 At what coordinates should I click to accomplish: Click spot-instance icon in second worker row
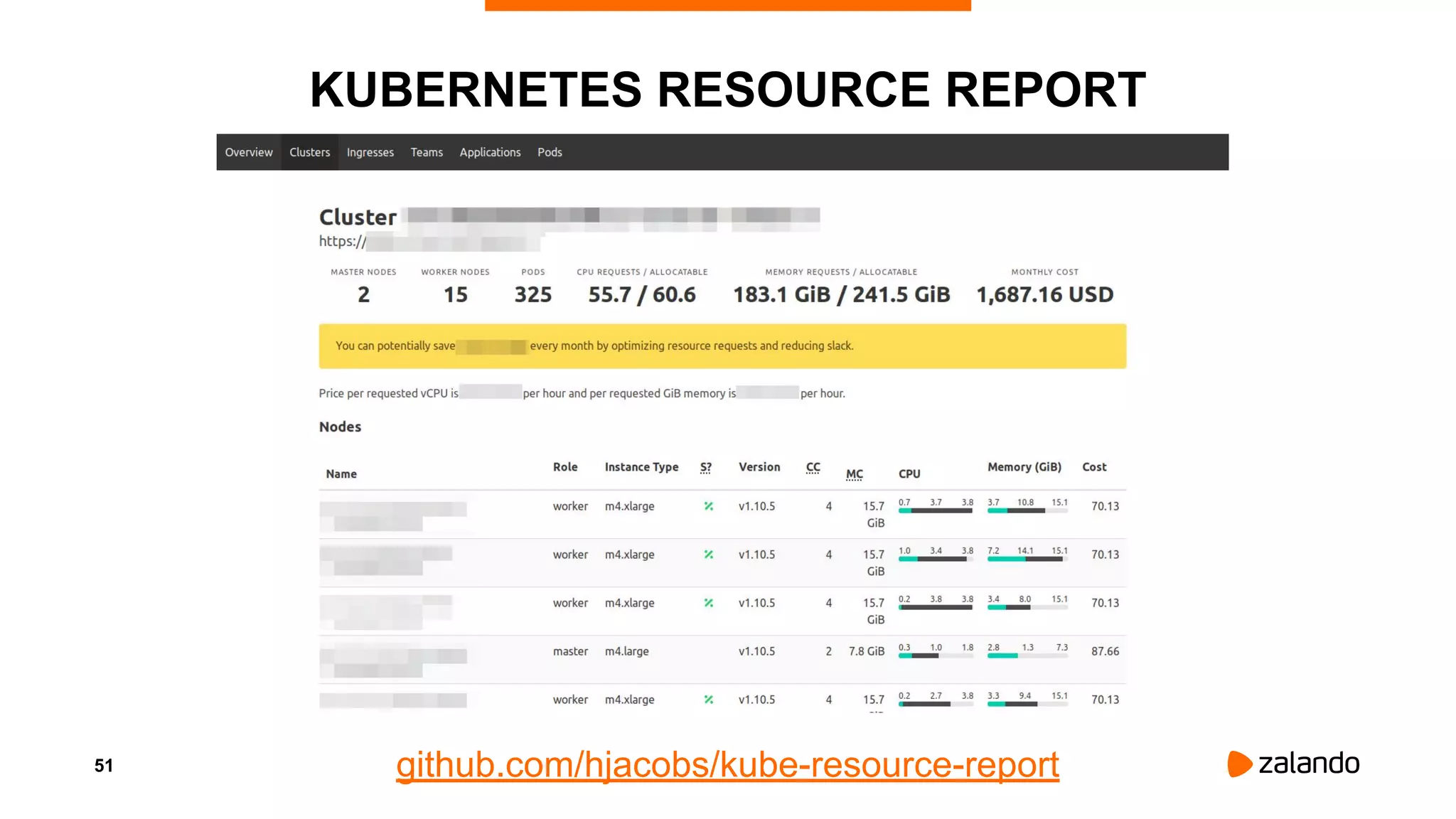coord(708,555)
